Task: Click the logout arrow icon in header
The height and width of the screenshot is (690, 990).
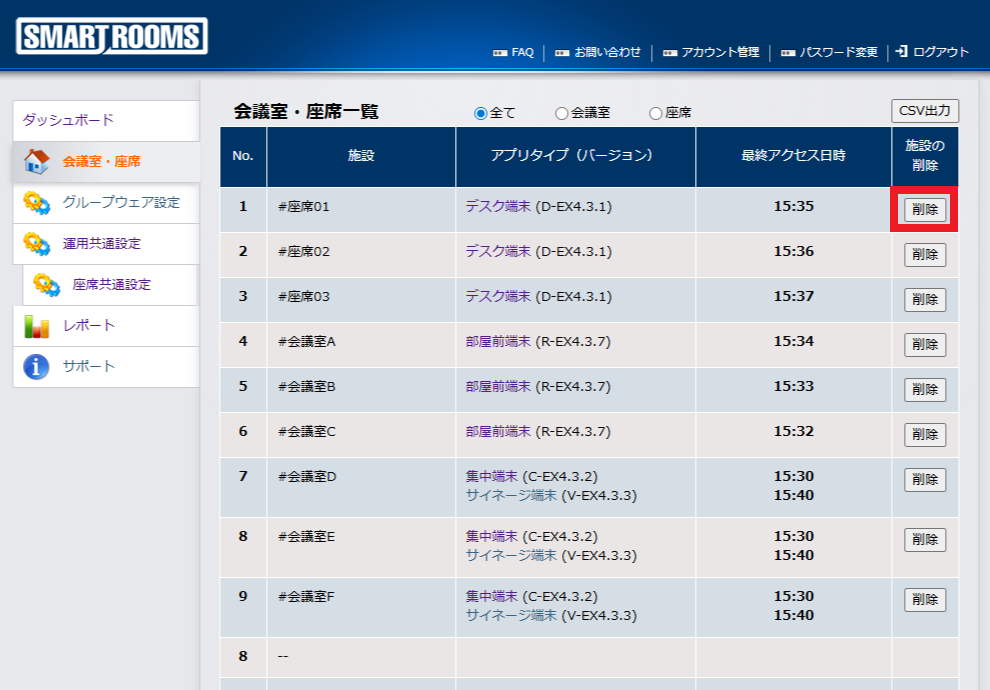Action: [x=901, y=51]
